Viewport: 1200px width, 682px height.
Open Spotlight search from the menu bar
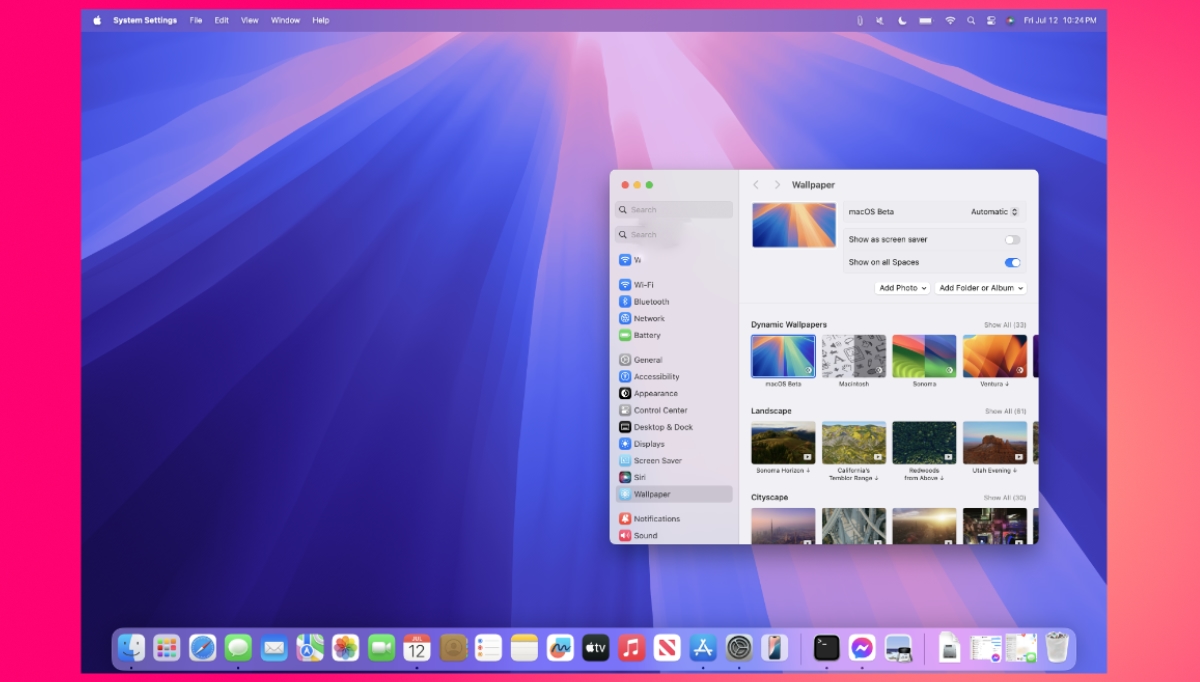pyautogui.click(x=971, y=20)
